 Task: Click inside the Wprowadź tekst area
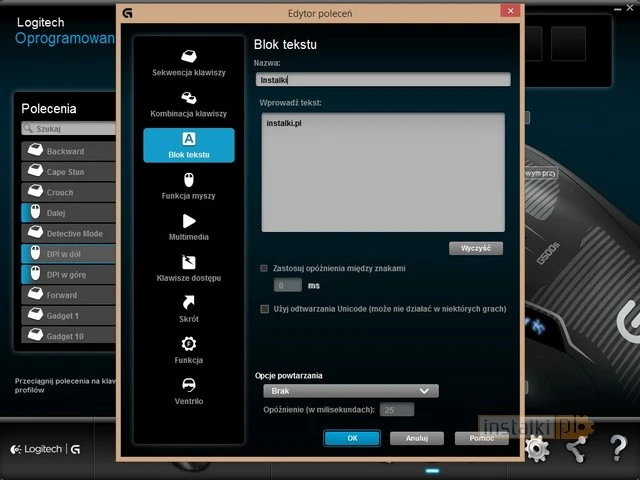[x=383, y=172]
